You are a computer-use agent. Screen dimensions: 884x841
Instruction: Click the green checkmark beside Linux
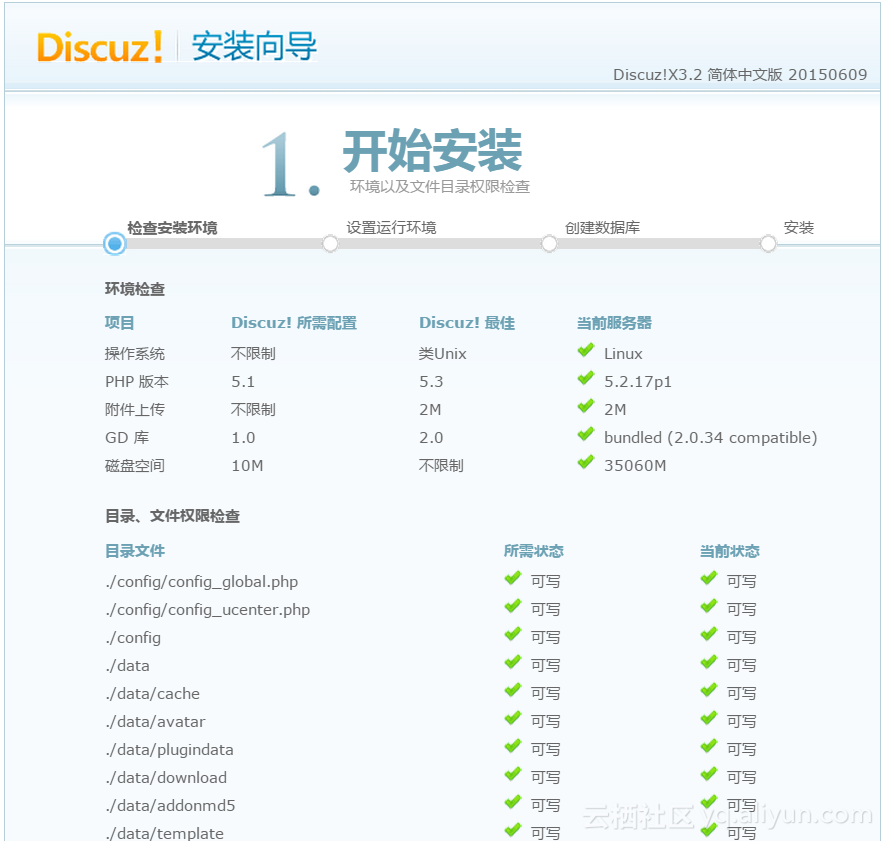pyautogui.click(x=586, y=351)
